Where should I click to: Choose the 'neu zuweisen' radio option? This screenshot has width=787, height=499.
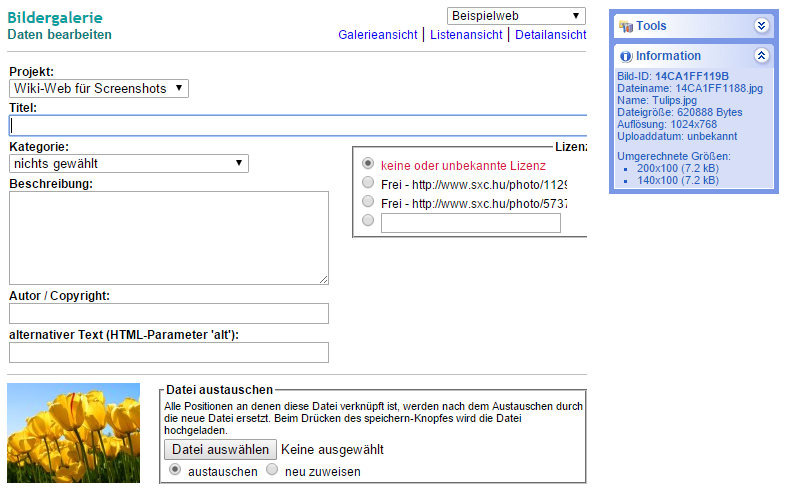click(x=272, y=469)
